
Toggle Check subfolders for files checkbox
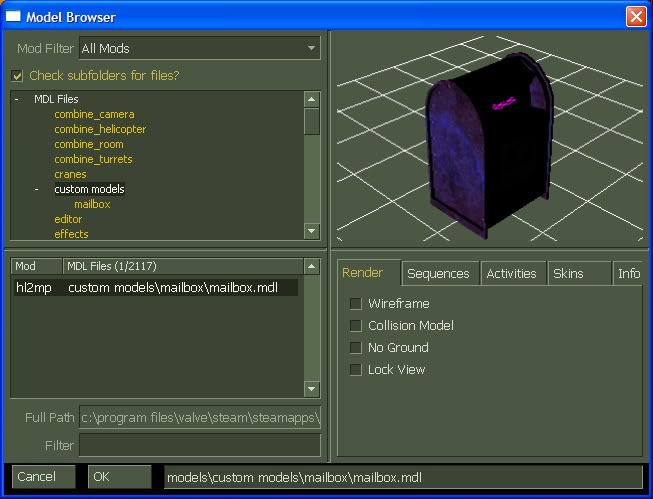point(17,76)
